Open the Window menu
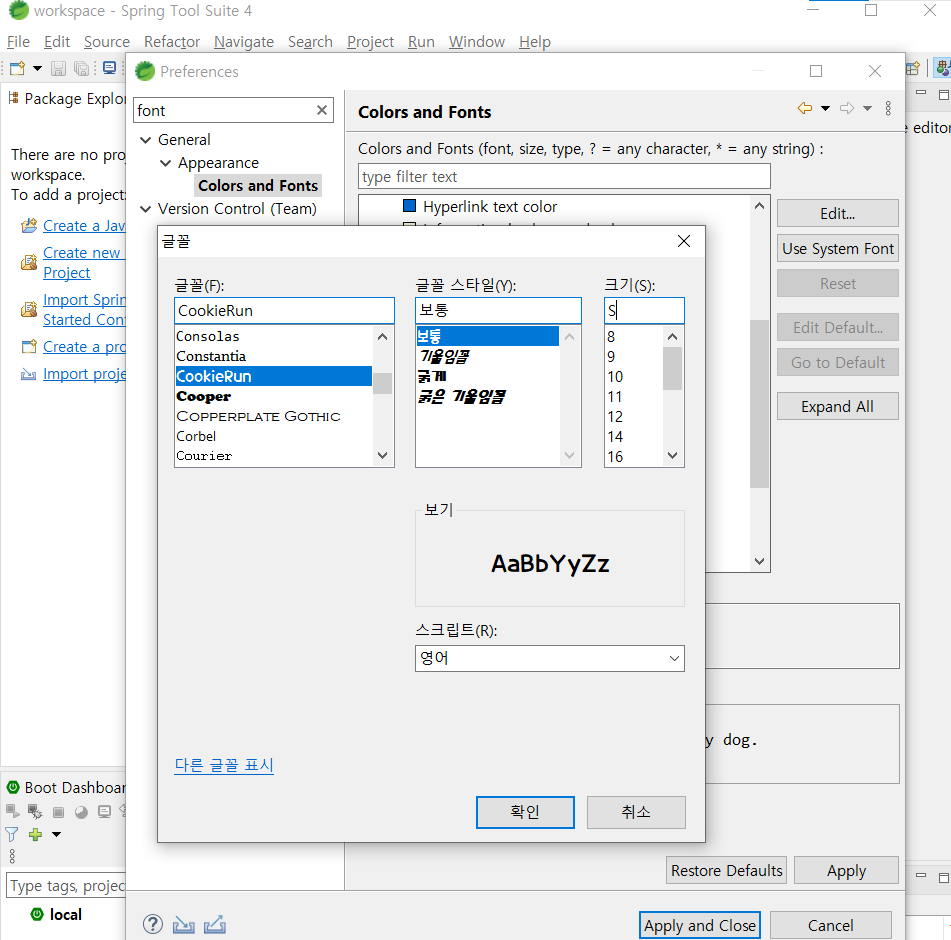The width and height of the screenshot is (951, 940). [x=477, y=42]
